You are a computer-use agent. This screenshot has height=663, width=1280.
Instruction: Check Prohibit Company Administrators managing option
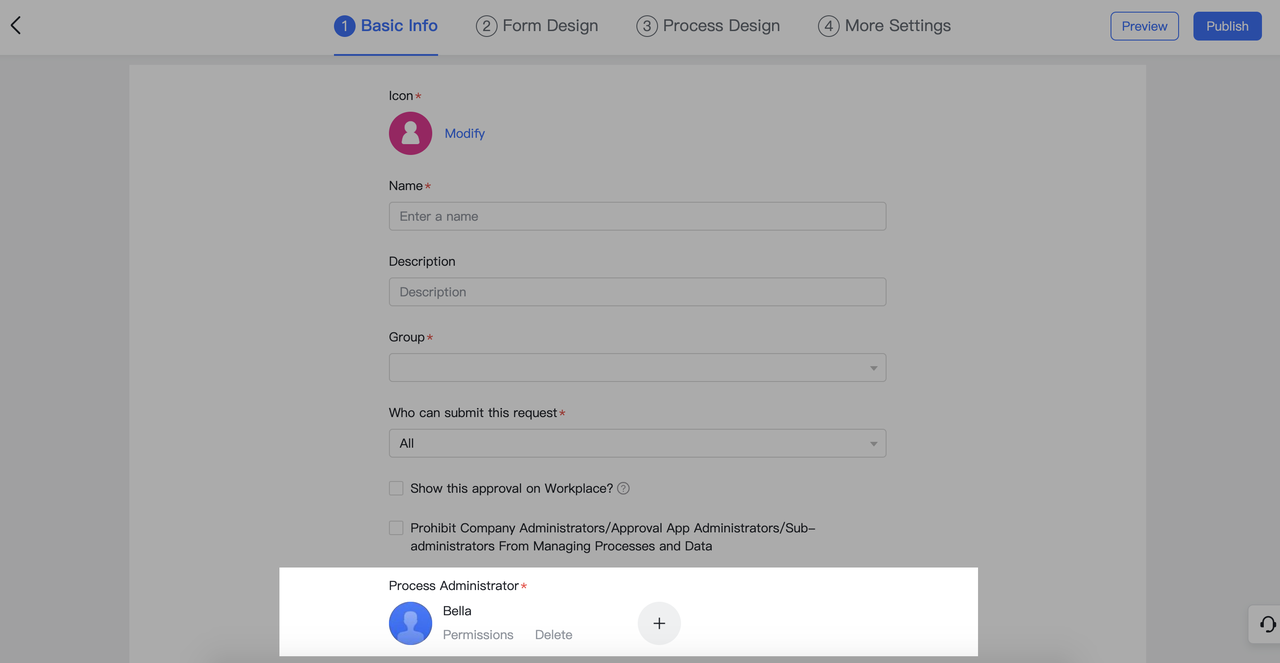pyautogui.click(x=396, y=528)
